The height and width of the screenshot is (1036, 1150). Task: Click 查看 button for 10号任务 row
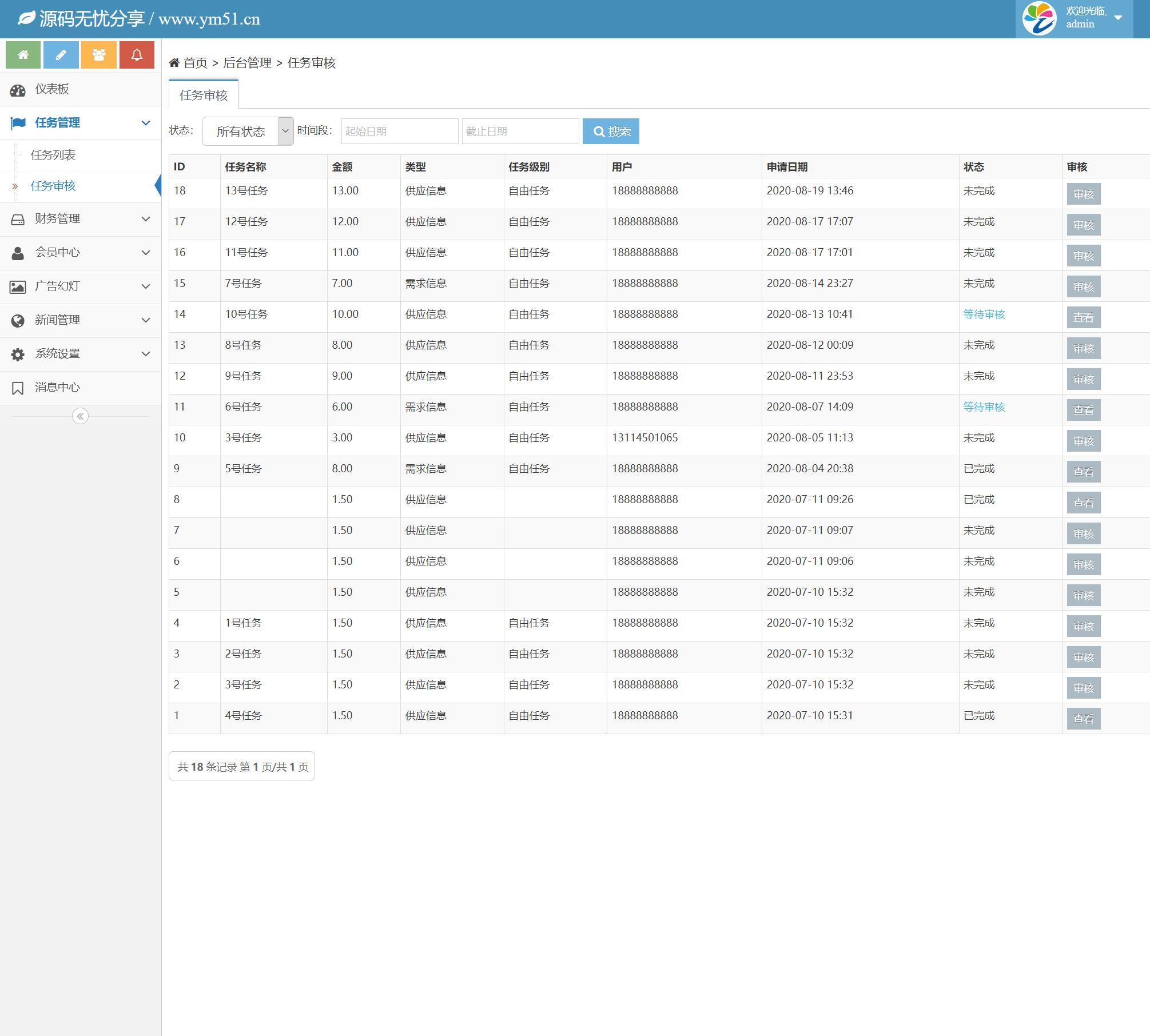(1083, 318)
